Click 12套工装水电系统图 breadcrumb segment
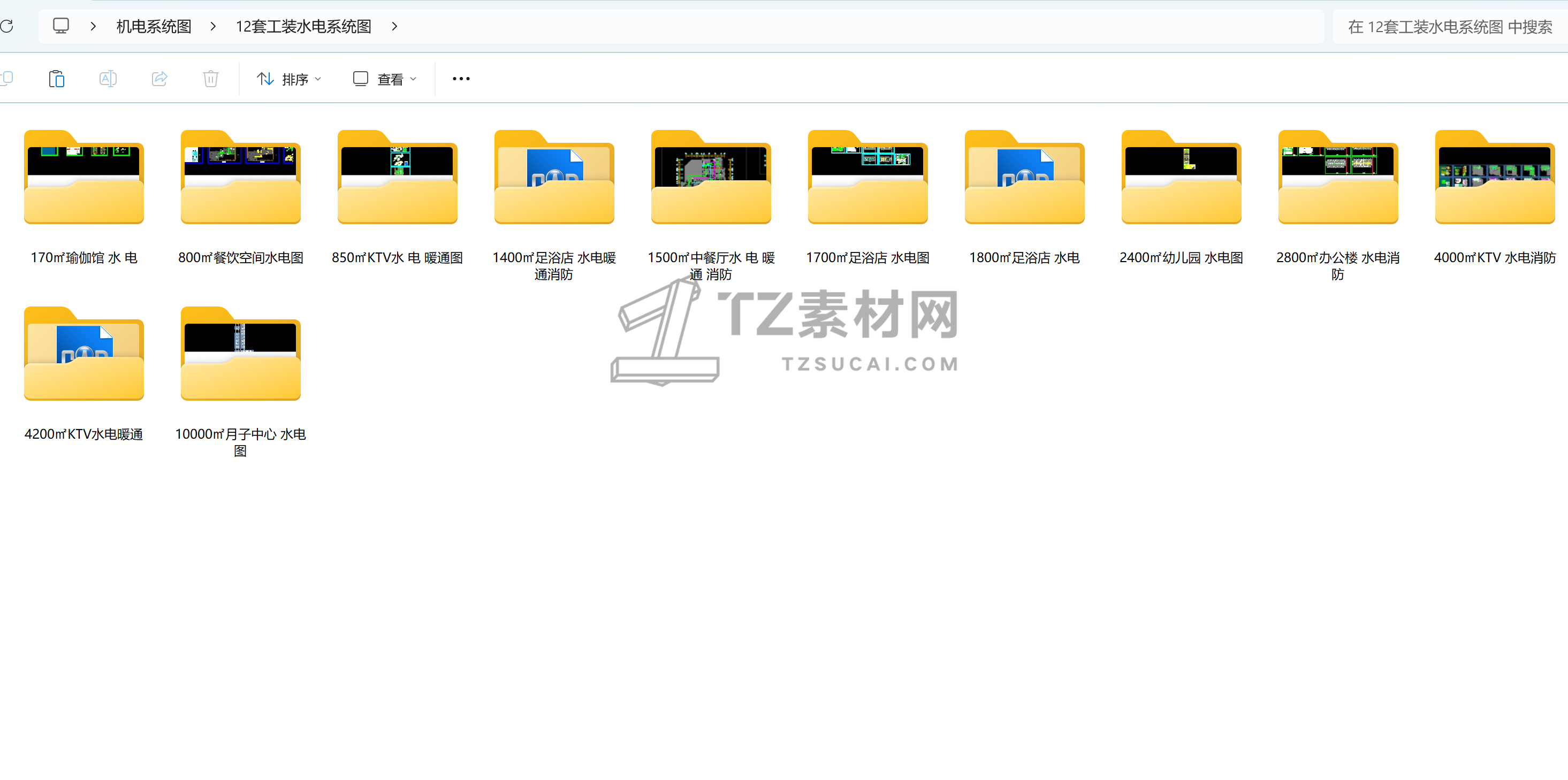Viewport: 1568px width, 780px height. (x=303, y=26)
